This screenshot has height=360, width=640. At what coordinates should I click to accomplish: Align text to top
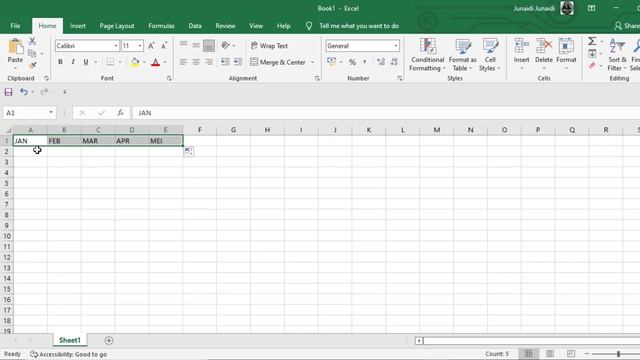coord(184,45)
